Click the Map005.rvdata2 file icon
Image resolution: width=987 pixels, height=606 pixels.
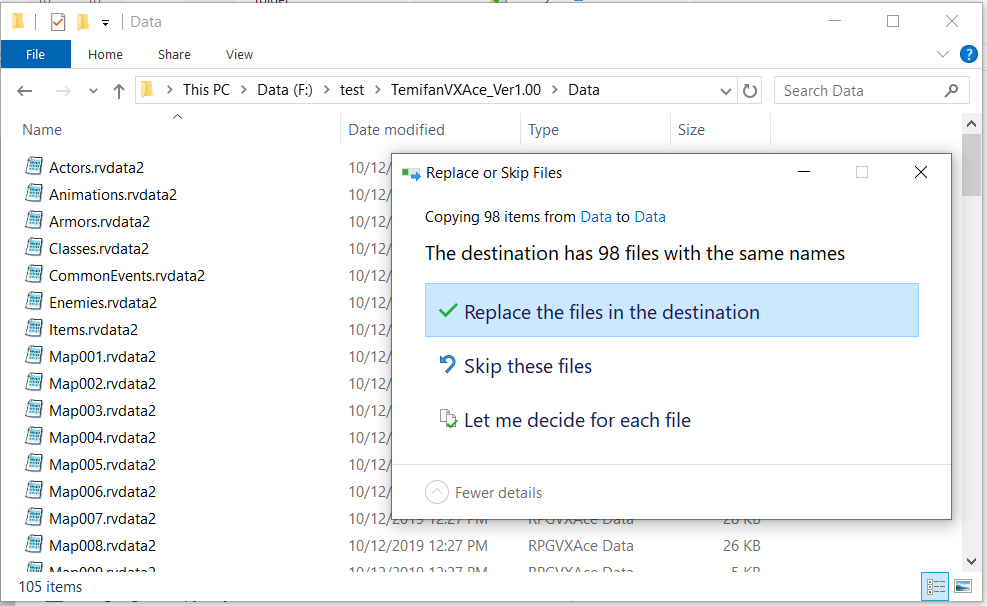34,464
